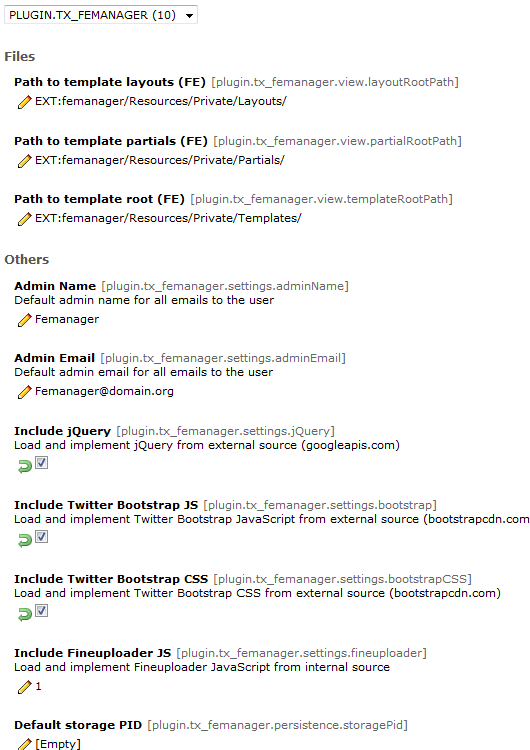Reset Twitter Bootstrap CSS with green arrow
Screen dimensions: 530x750
click(x=24, y=614)
